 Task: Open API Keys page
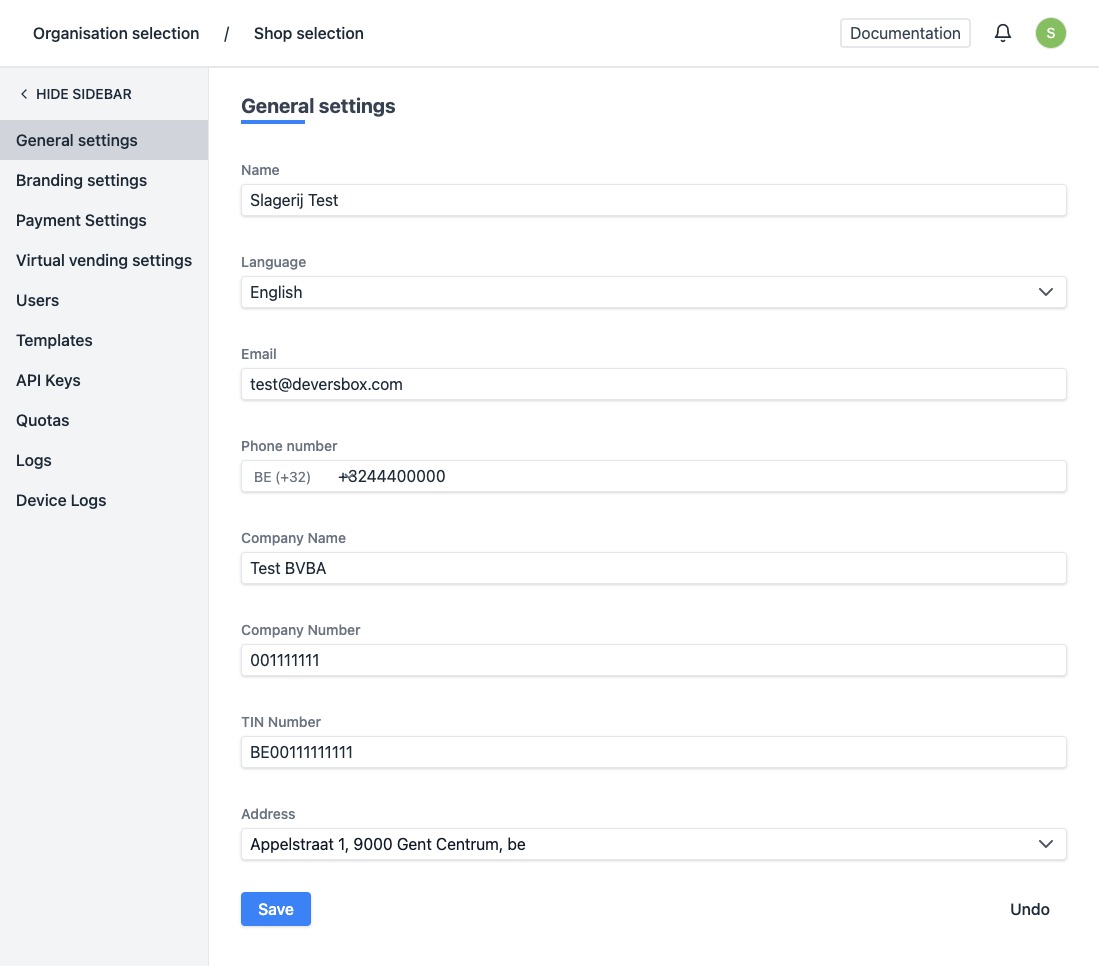coord(48,380)
